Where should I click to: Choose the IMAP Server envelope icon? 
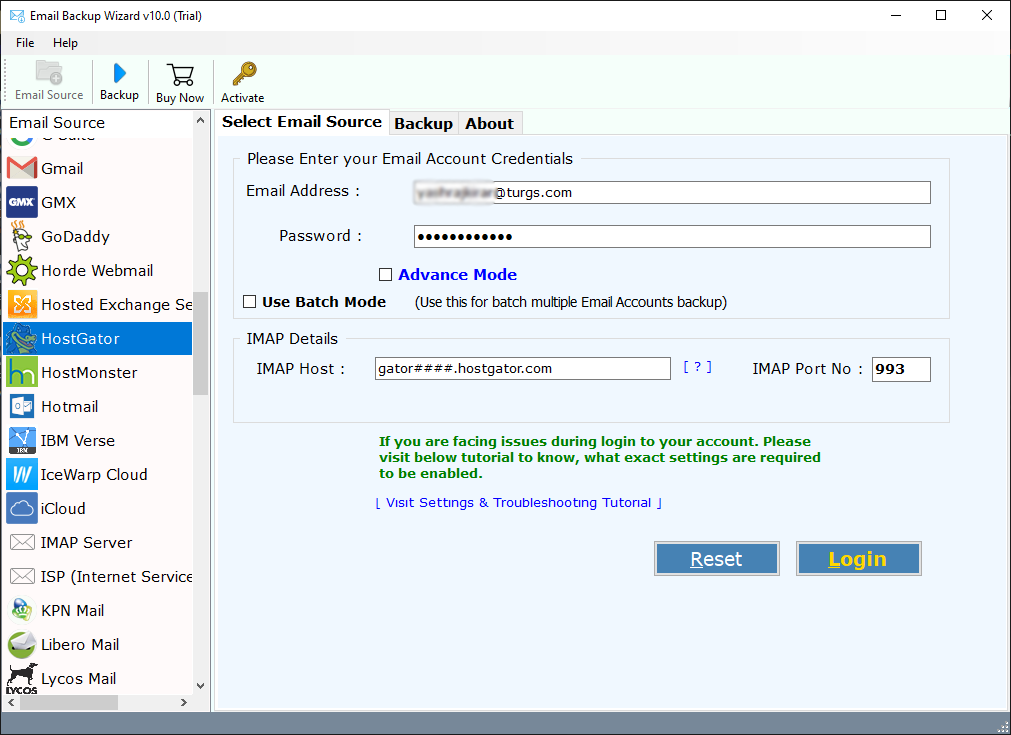coord(22,542)
